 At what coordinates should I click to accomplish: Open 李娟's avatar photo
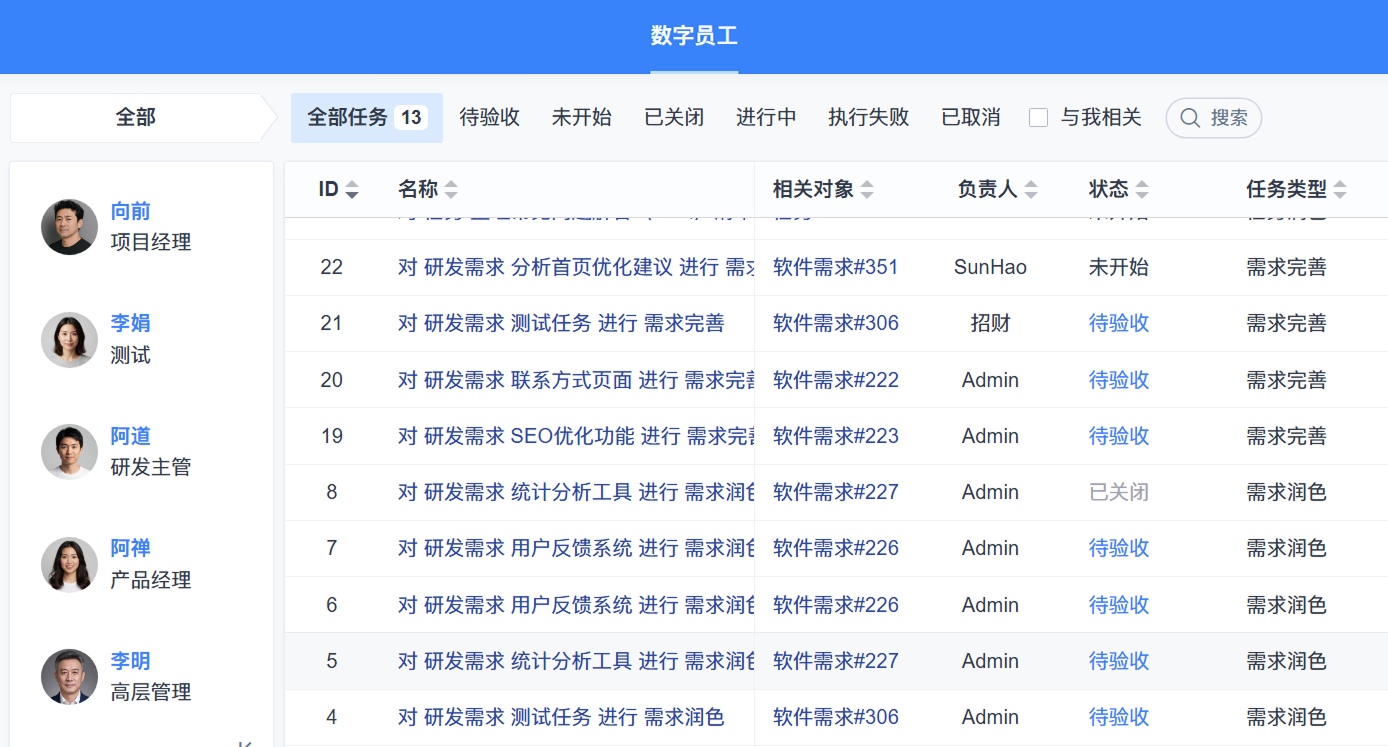click(x=69, y=340)
